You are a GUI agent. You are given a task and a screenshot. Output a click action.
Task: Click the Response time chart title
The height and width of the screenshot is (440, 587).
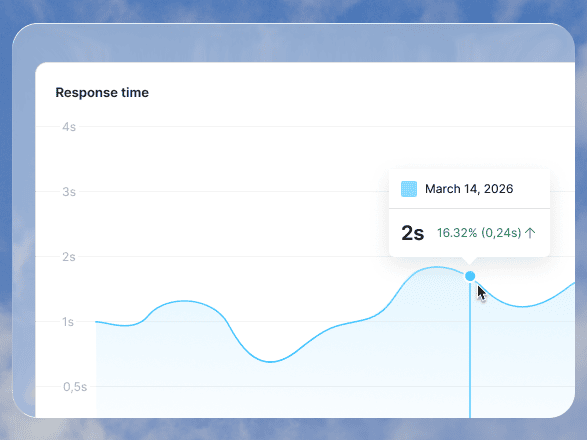tap(102, 92)
